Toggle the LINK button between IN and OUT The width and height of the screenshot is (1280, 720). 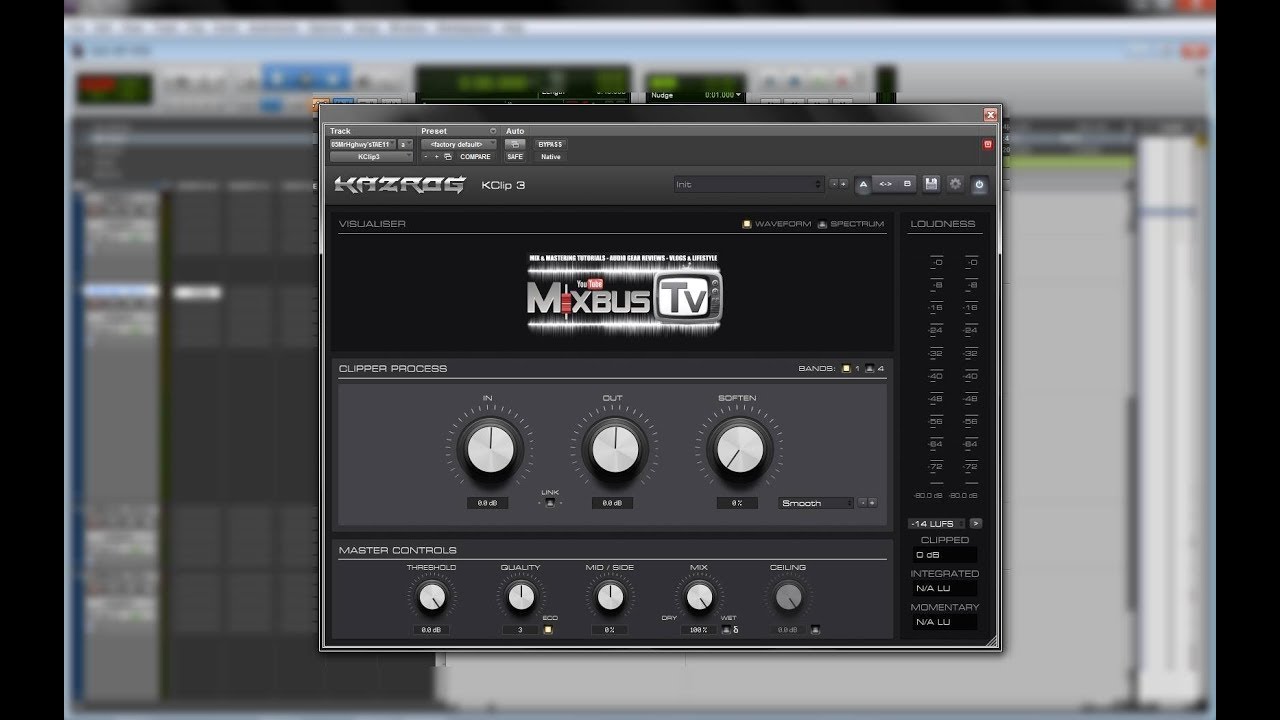(550, 503)
